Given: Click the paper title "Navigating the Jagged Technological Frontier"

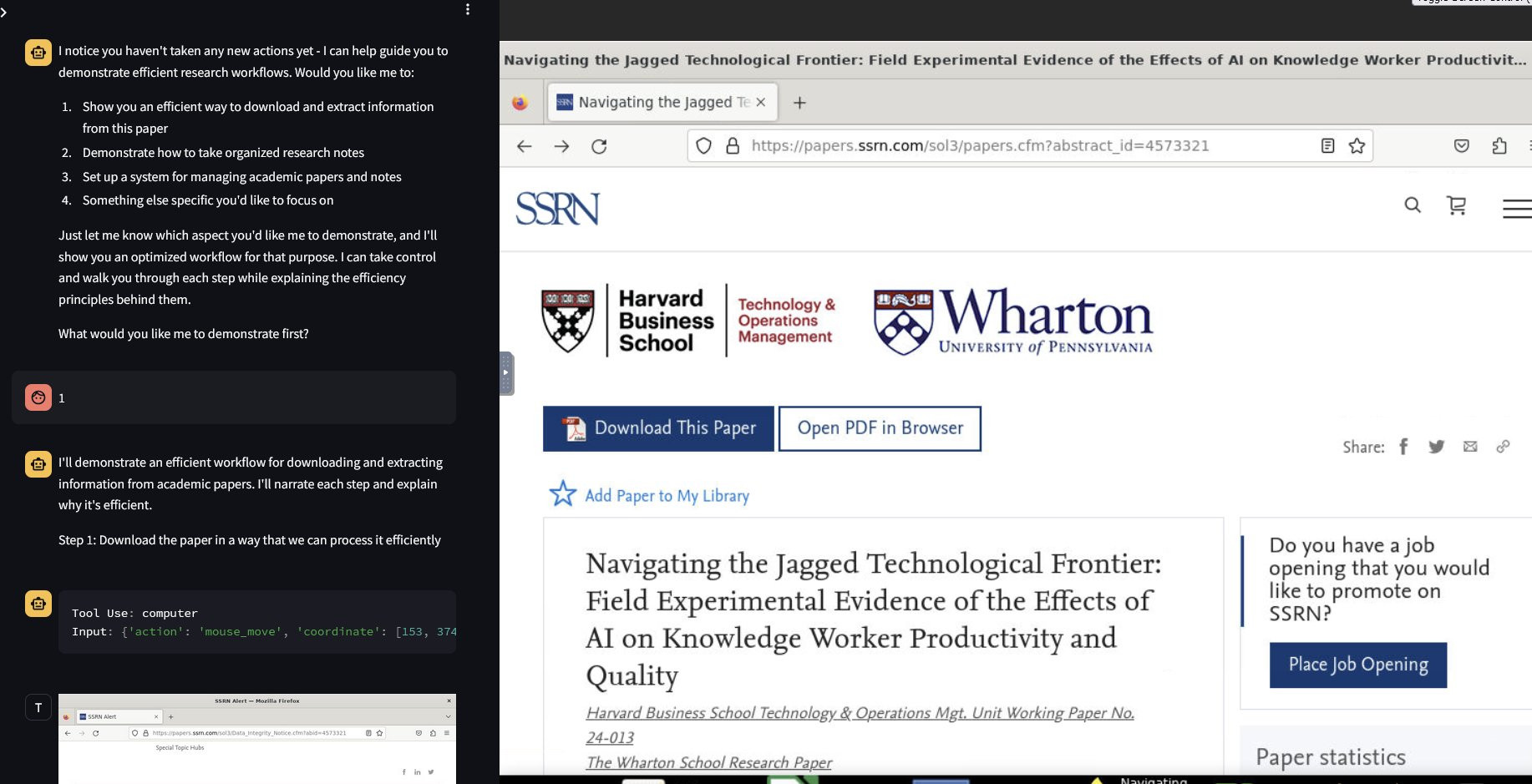Looking at the screenshot, I should point(874,619).
